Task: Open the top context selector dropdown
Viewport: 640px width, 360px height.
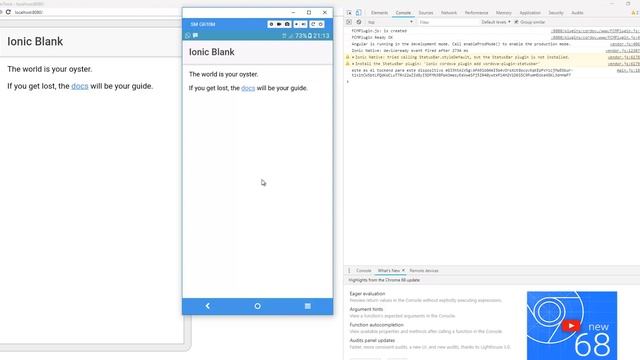Action: (390, 22)
